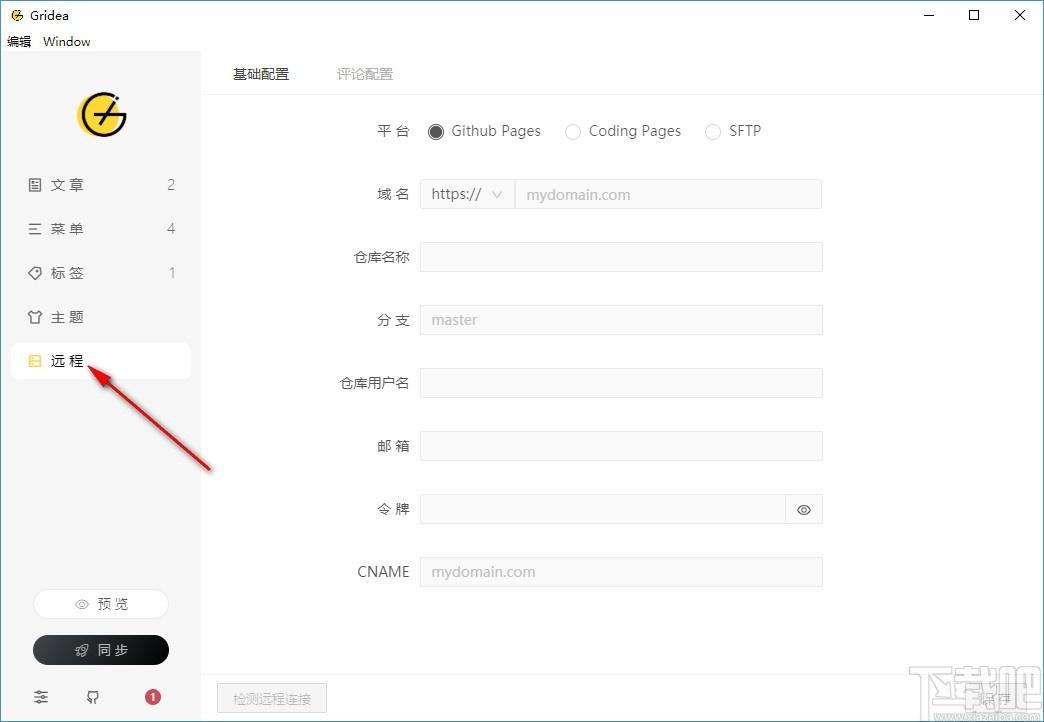Open the Window menu
The height and width of the screenshot is (722, 1044).
[67, 41]
